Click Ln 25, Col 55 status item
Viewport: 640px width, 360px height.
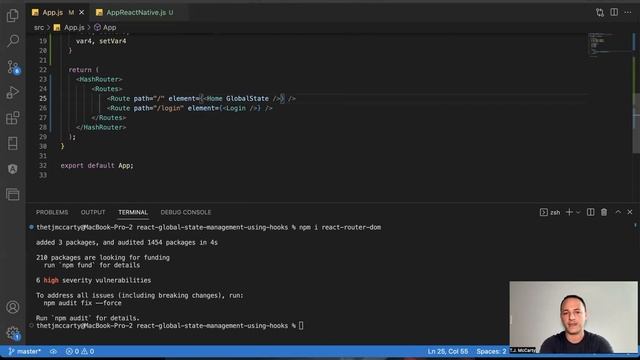[x=448, y=351]
